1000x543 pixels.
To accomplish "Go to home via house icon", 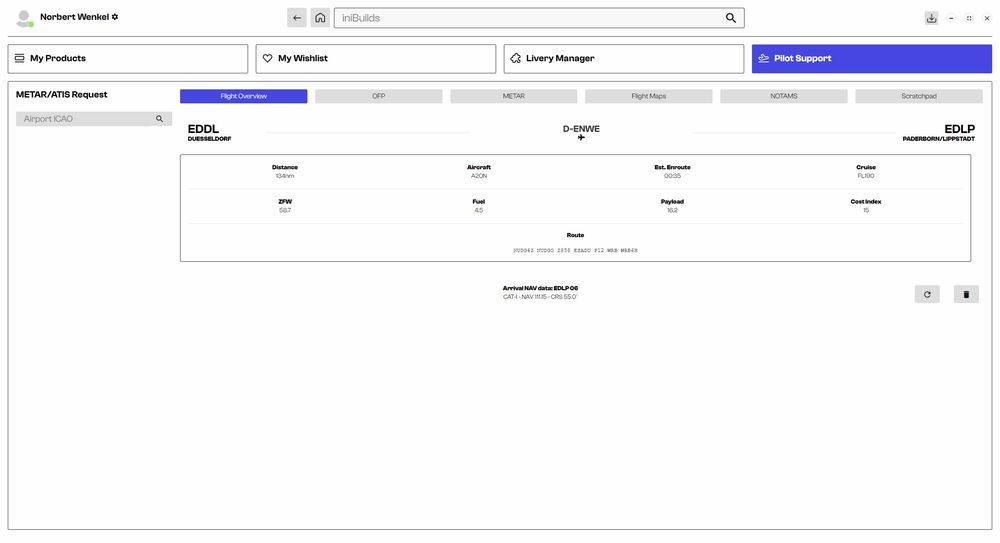I will (x=320, y=18).
